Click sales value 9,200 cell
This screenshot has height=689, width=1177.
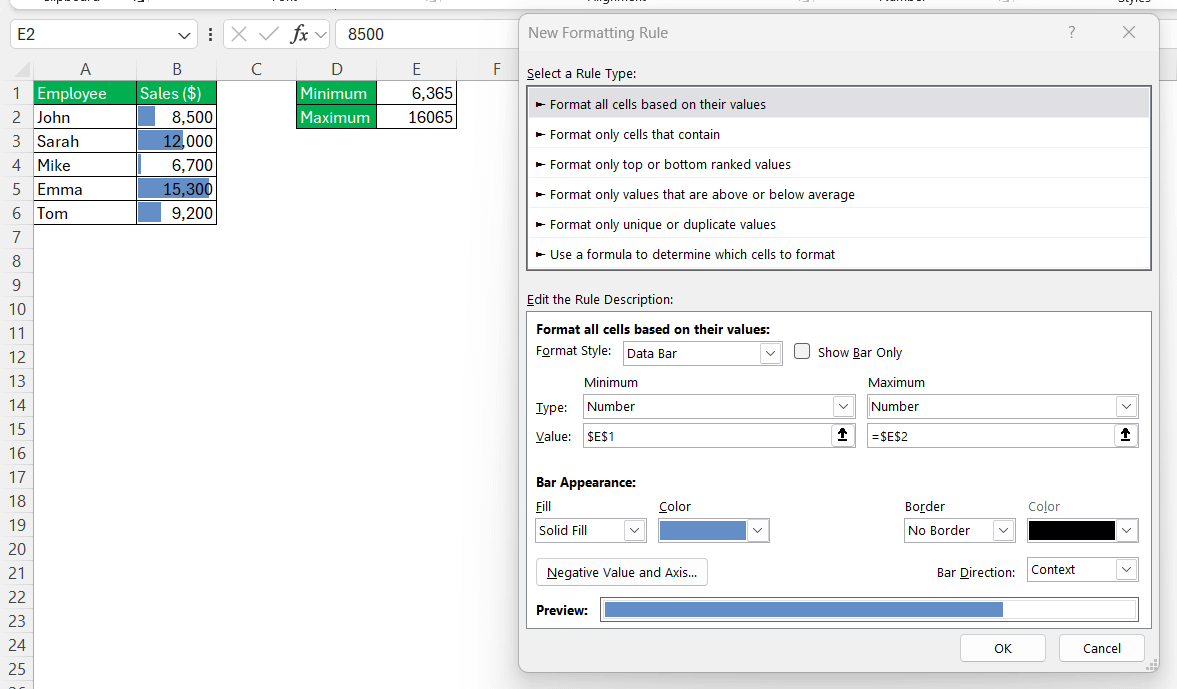[176, 213]
